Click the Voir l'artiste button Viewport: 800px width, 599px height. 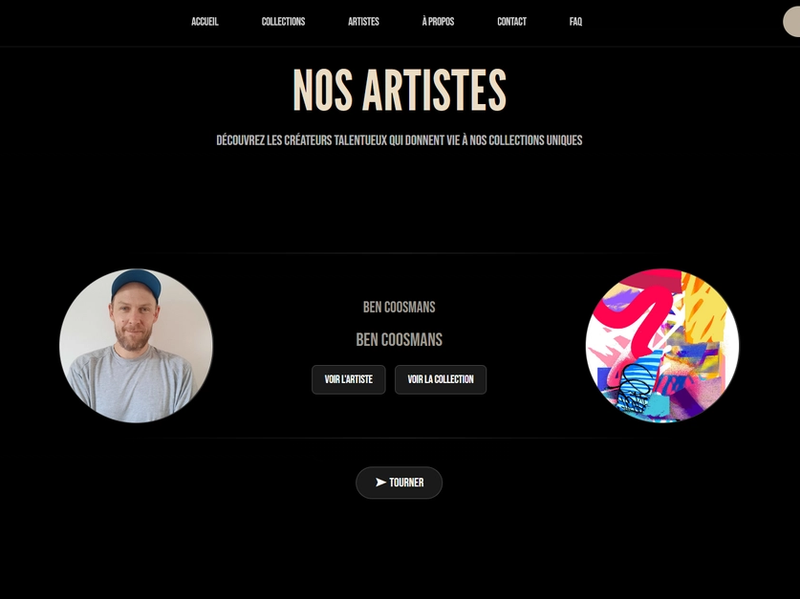pyautogui.click(x=348, y=380)
